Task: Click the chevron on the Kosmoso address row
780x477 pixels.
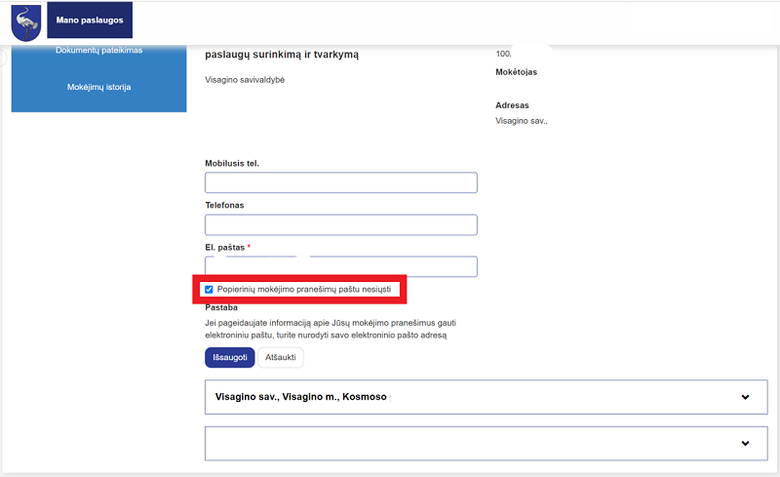Action: [745, 397]
